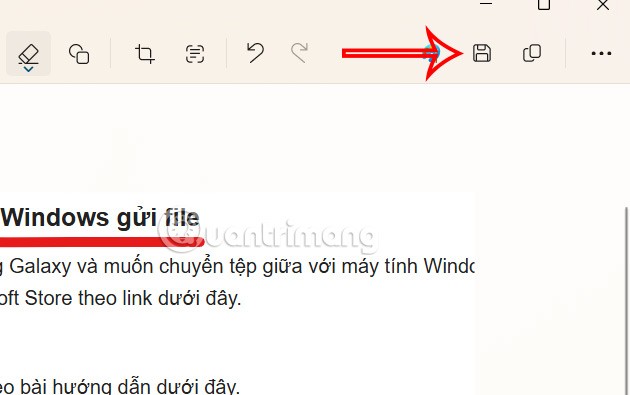The width and height of the screenshot is (630, 395).
Task: Minimize the Snipping Tool window
Action: [x=486, y=3]
